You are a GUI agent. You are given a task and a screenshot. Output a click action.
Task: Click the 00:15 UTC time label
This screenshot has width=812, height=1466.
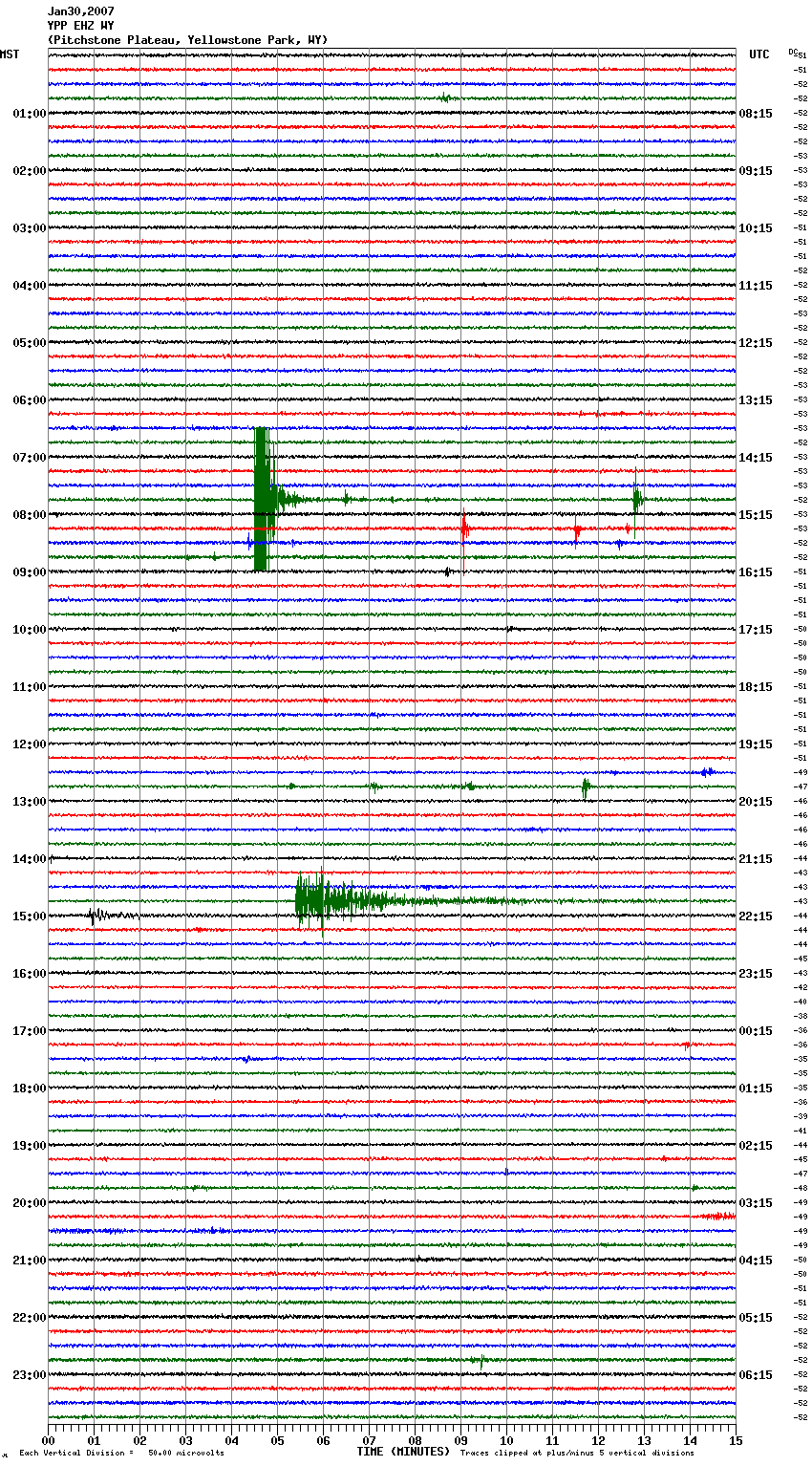[756, 1031]
